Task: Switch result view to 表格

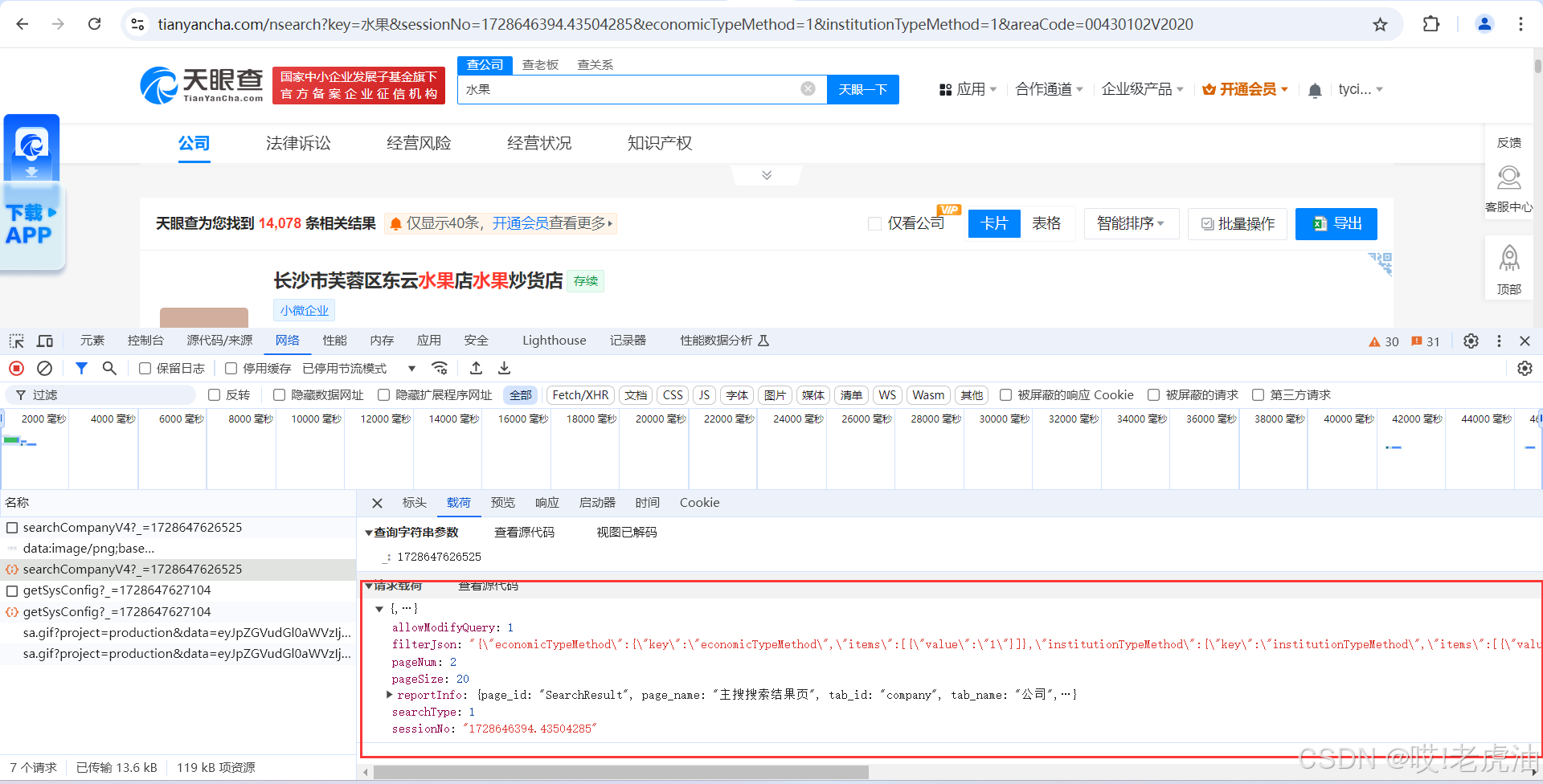Action: coord(1046,223)
